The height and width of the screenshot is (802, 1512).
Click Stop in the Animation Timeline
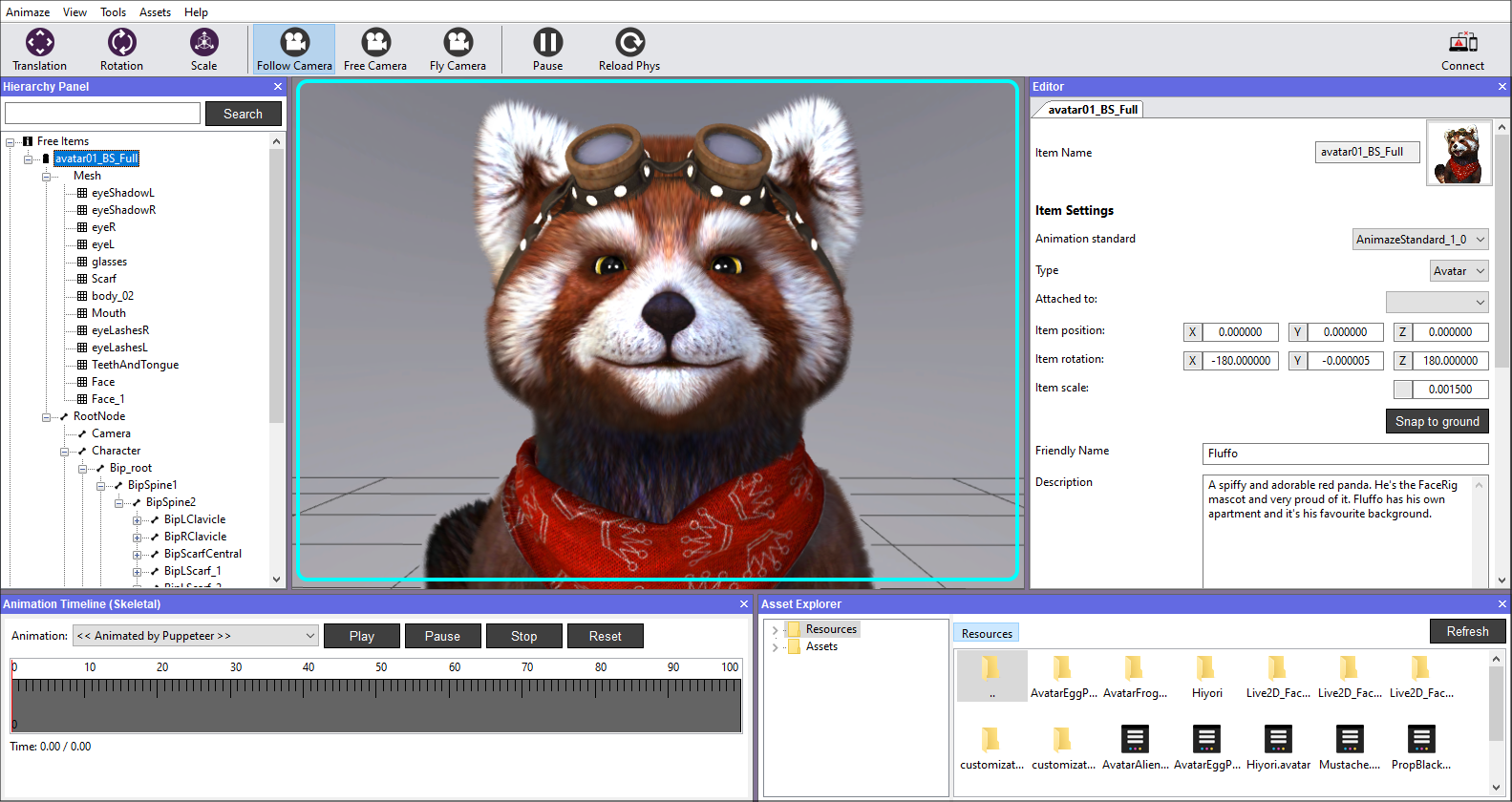tap(524, 636)
